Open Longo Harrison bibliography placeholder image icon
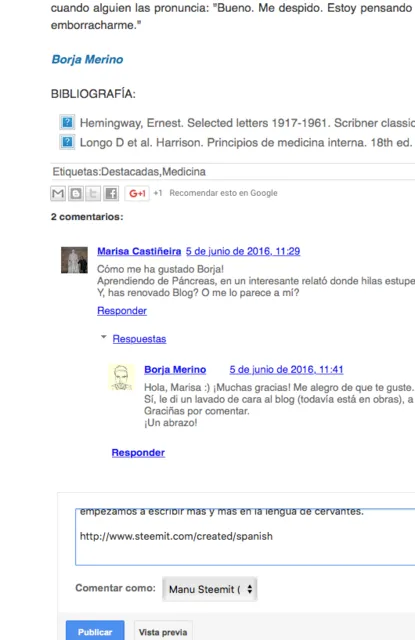The width and height of the screenshot is (415, 640). 67,142
